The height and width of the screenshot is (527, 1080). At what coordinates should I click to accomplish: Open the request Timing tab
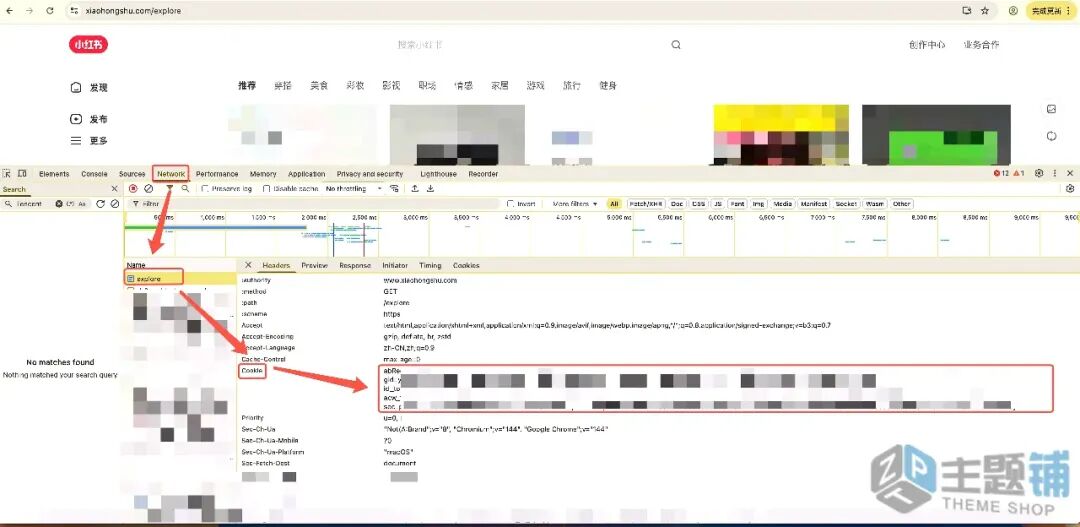coord(430,265)
